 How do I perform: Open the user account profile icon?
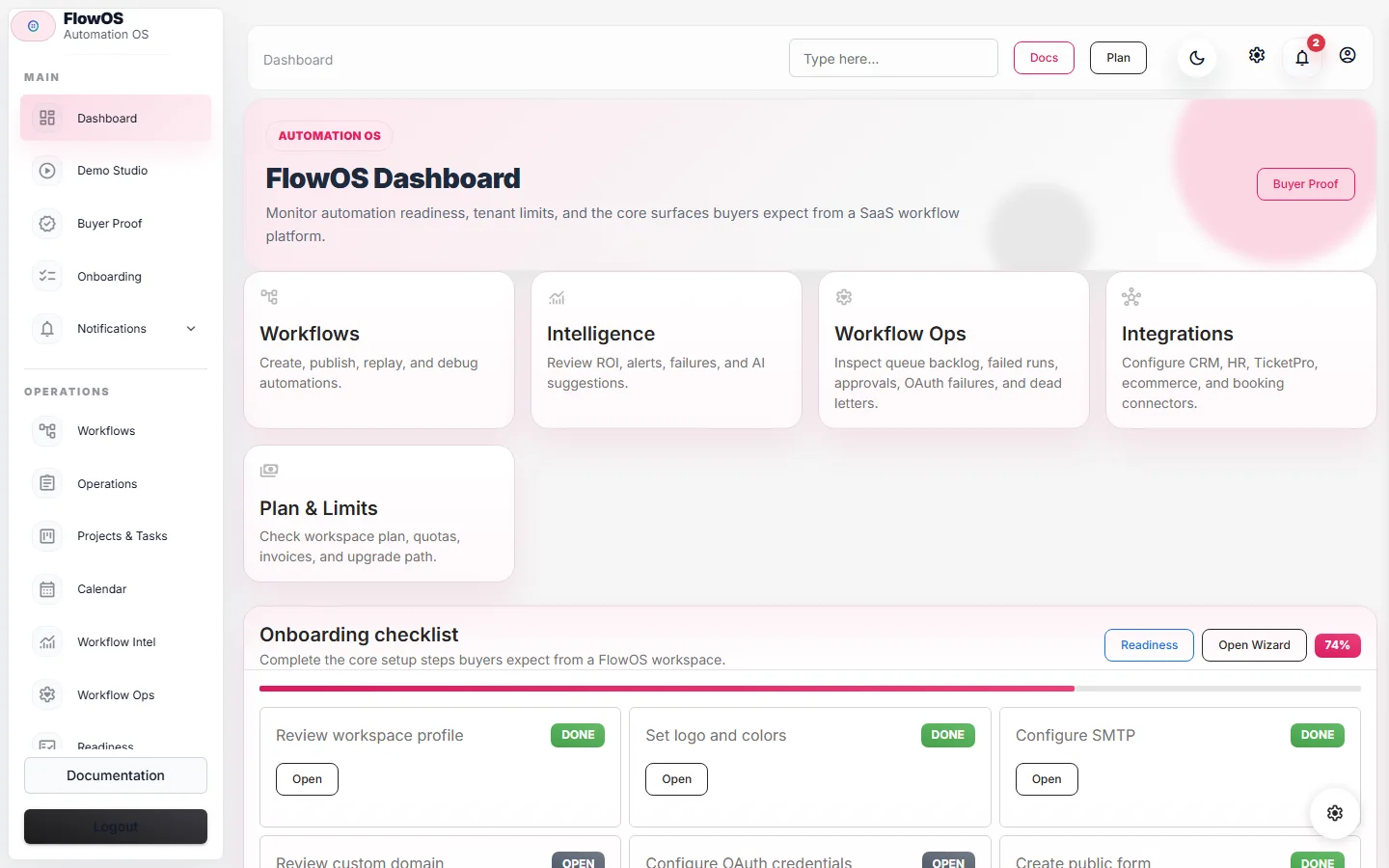(x=1348, y=55)
